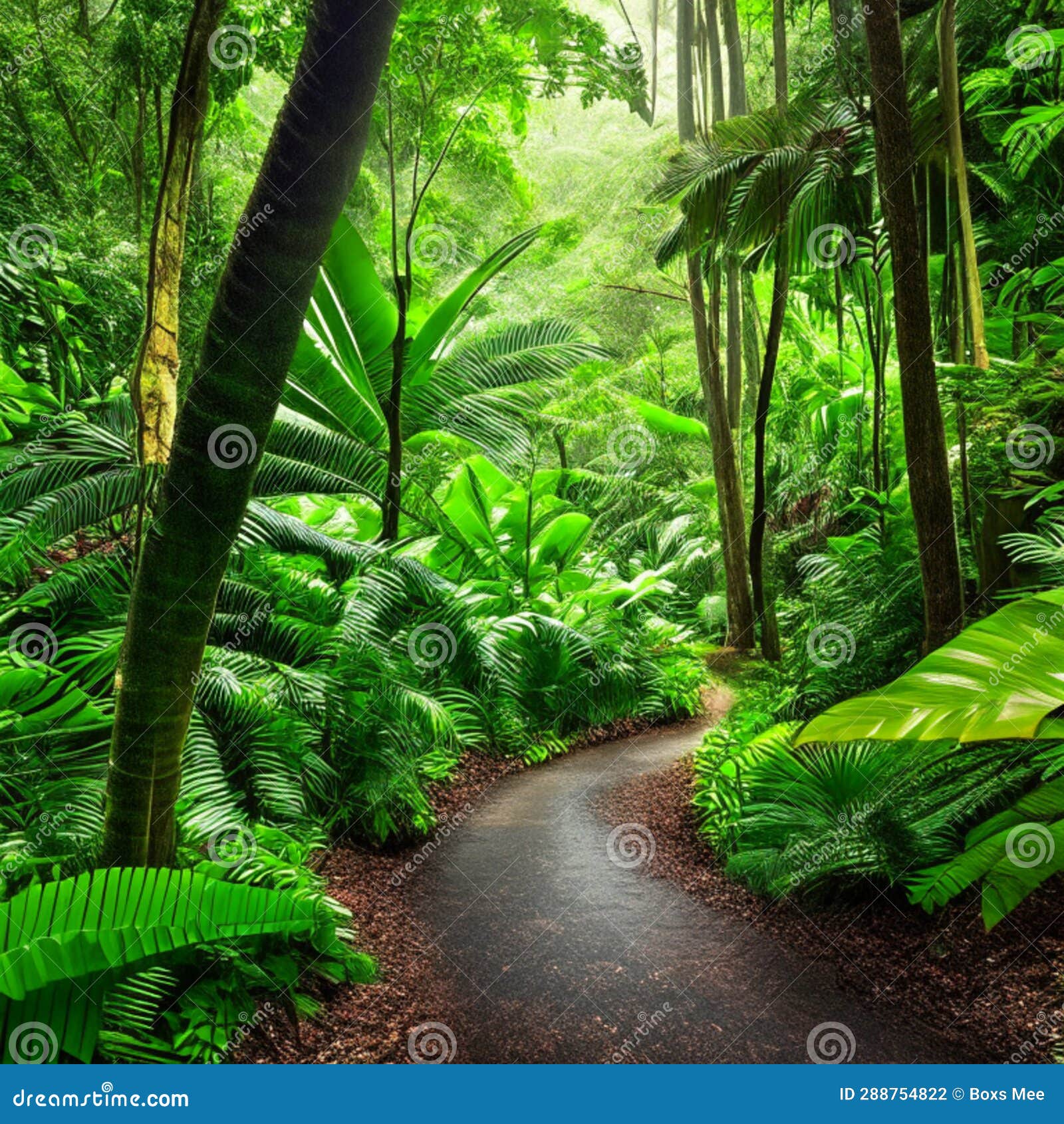This screenshot has height=1124, width=1064.
Task: Open the dreamstime.com link in the footer
Action: (100, 1099)
